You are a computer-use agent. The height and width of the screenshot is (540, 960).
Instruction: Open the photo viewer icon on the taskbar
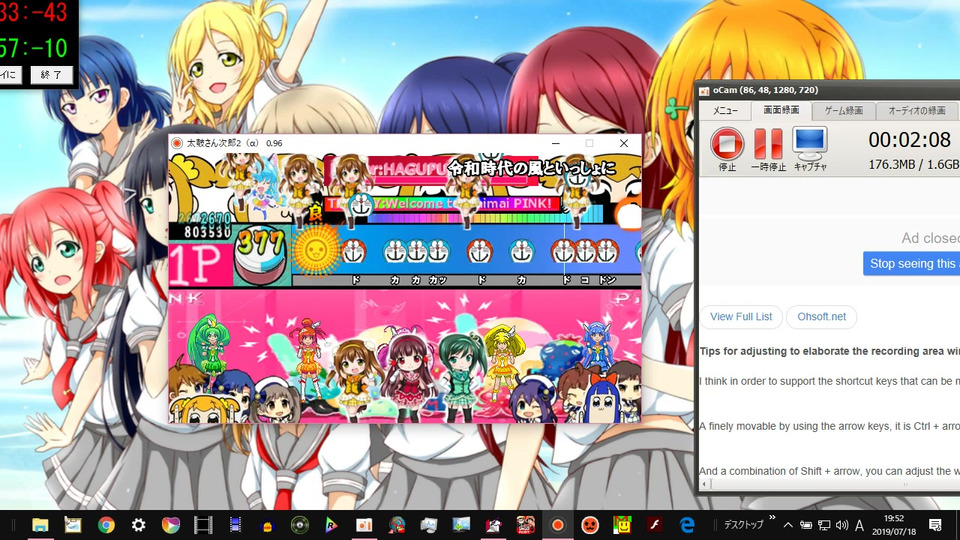[x=429, y=525]
